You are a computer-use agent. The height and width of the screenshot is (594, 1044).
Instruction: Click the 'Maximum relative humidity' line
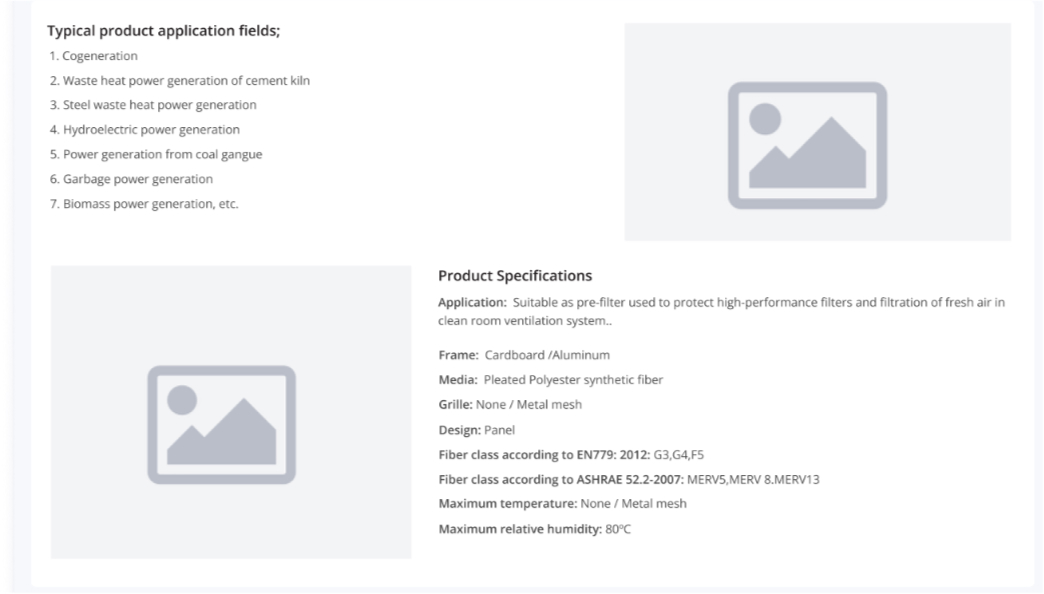point(535,528)
